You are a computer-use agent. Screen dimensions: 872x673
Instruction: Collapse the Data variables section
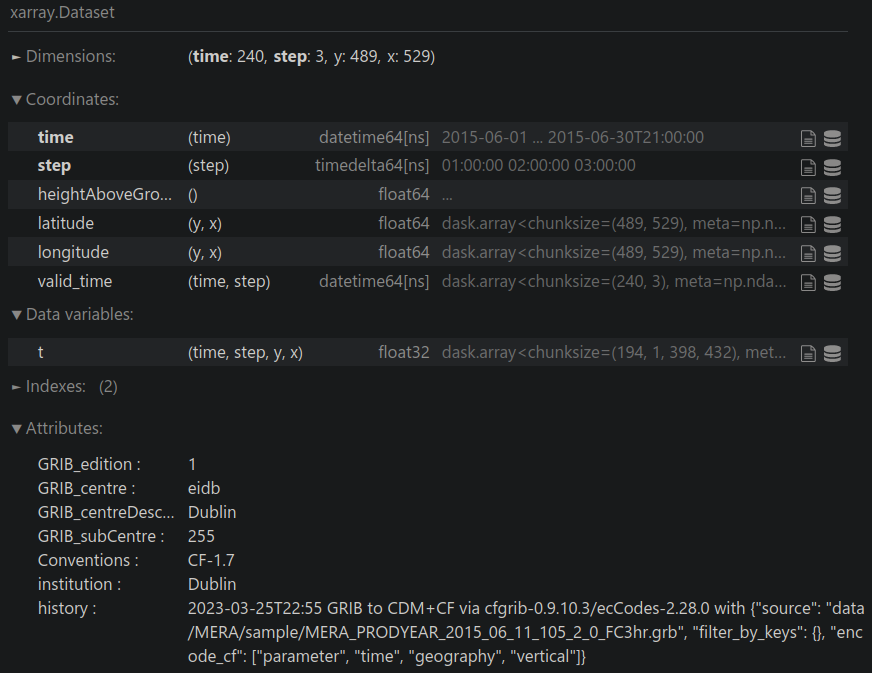(x=72, y=315)
